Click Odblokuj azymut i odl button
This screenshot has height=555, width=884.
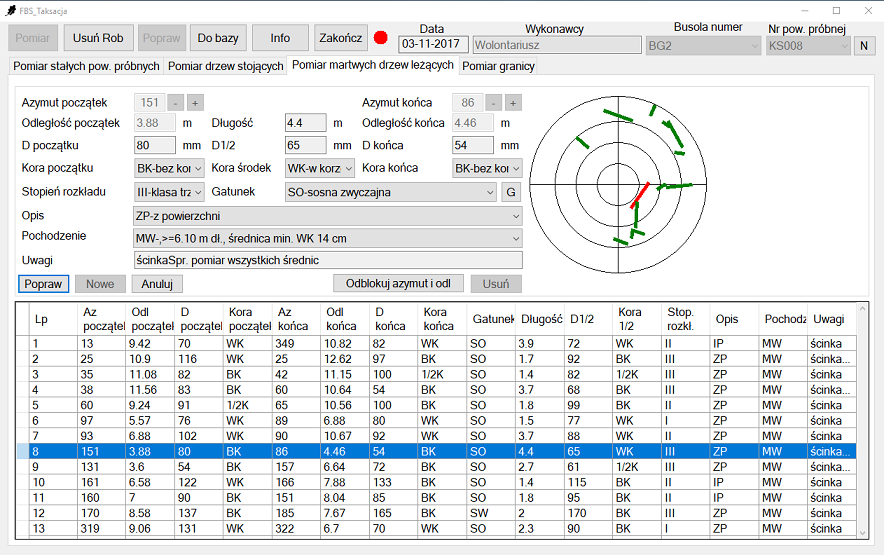[398, 283]
